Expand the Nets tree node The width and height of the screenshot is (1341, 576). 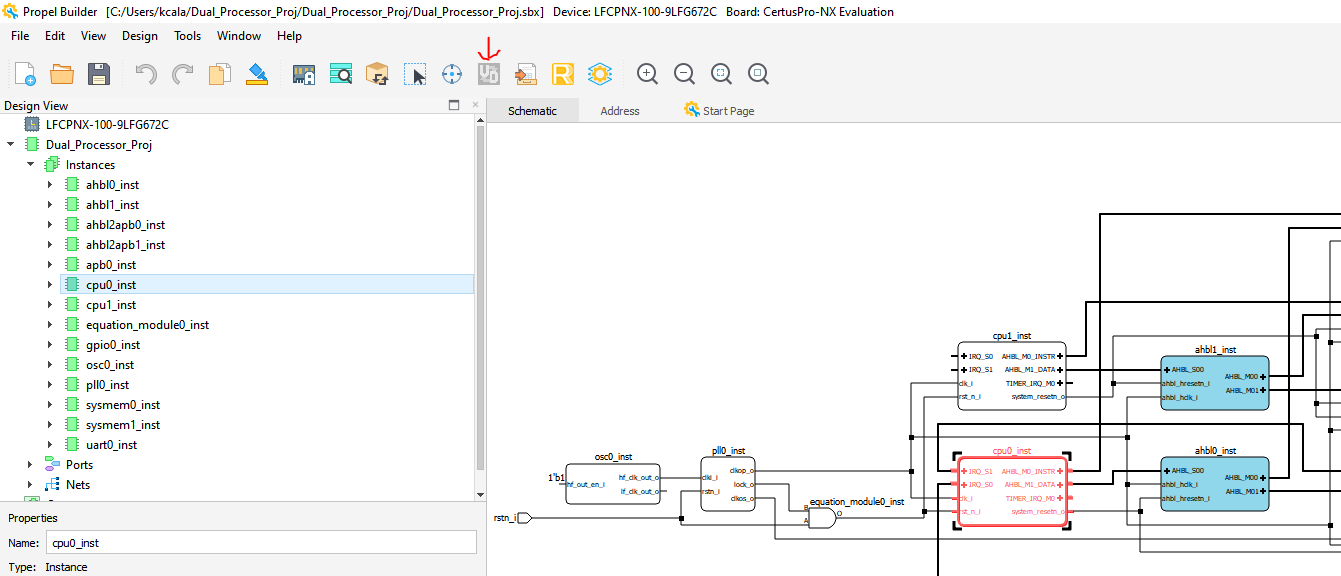coord(30,485)
